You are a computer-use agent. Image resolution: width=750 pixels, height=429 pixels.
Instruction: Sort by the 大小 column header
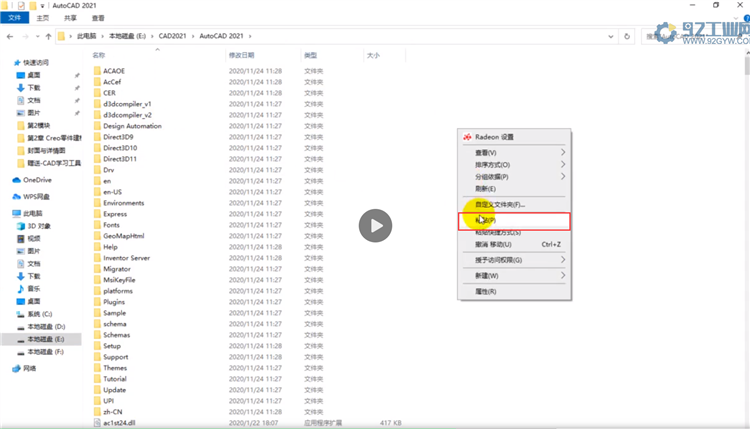(373, 55)
